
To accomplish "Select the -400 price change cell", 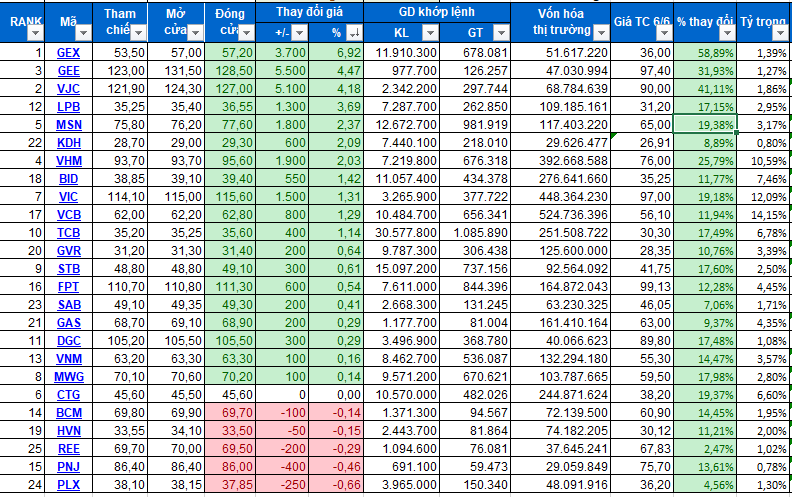I will tap(282, 467).
